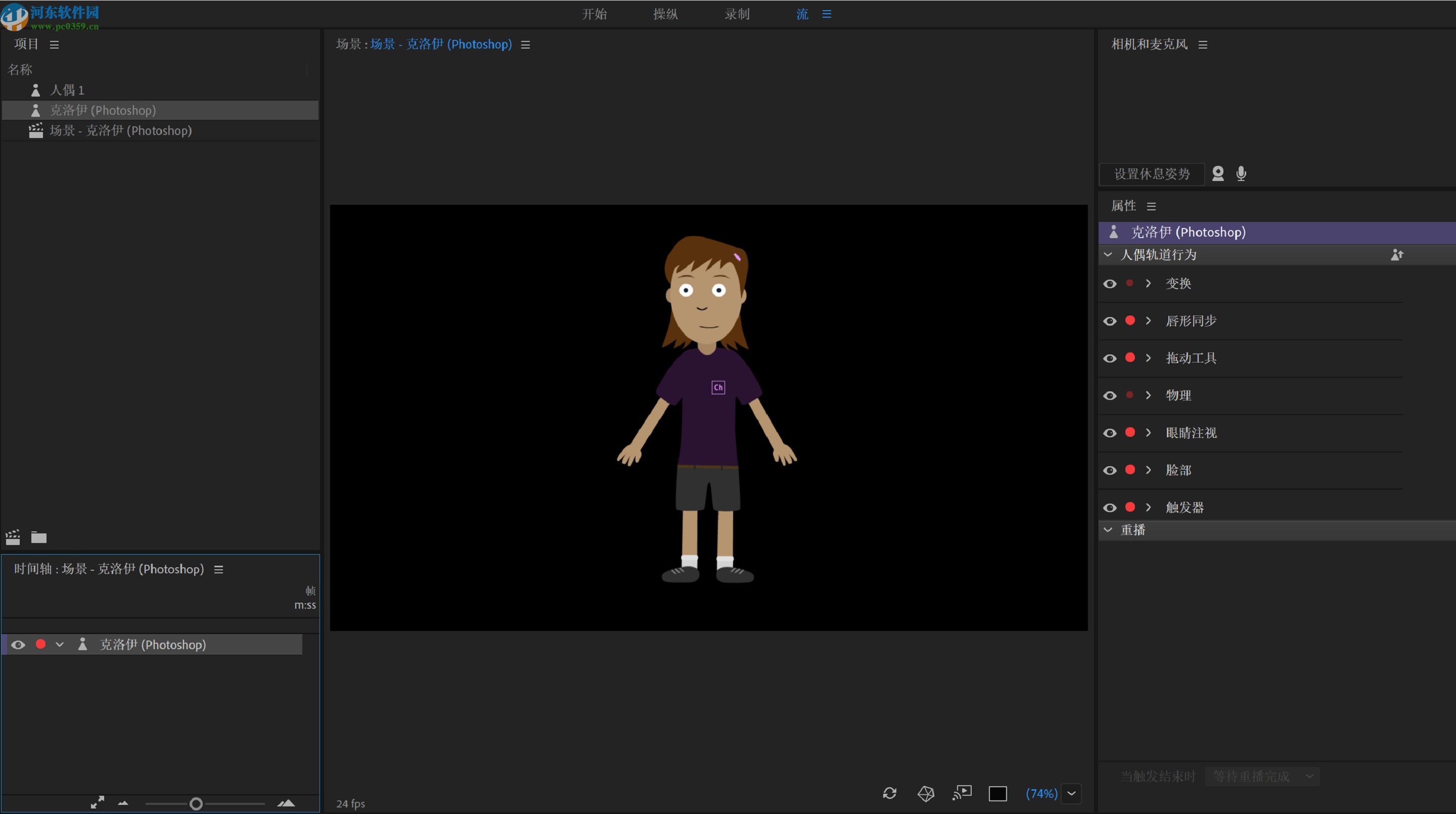Screen dimensions: 1456x814
Task: Toggle the wireframe mesh view icon
Action: pyautogui.click(x=925, y=794)
